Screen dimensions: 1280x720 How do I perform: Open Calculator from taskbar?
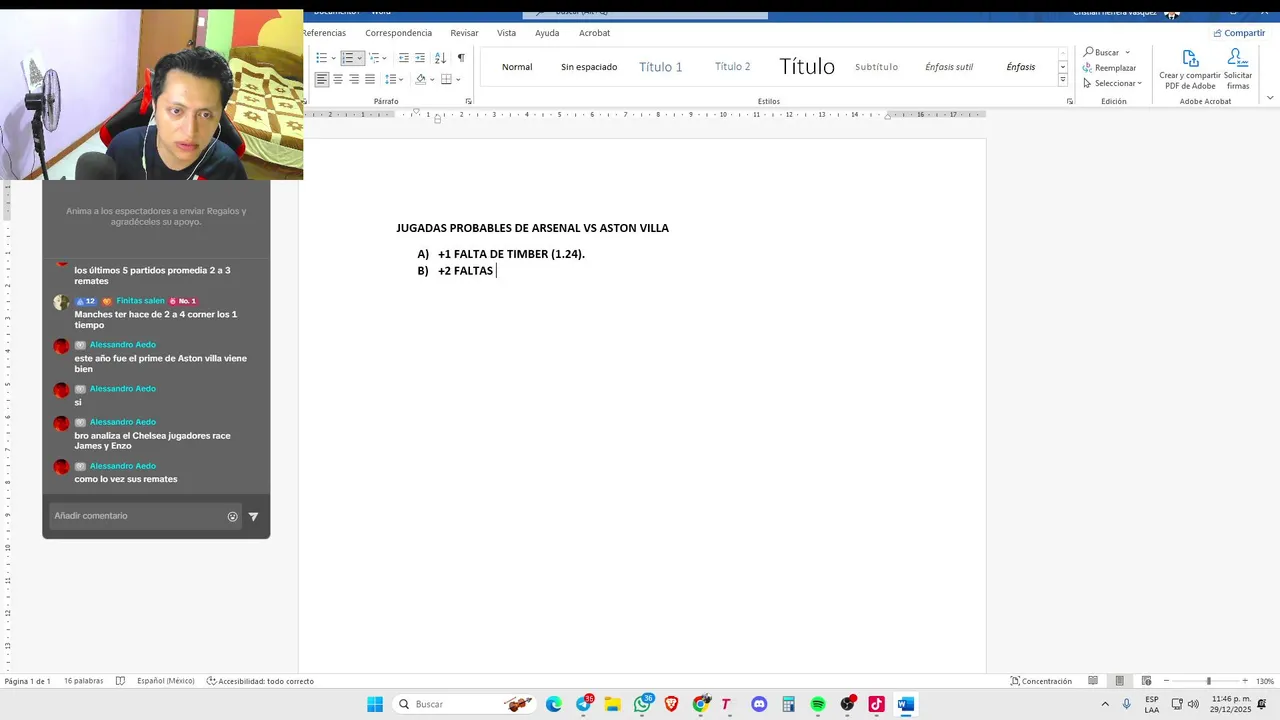click(x=788, y=704)
